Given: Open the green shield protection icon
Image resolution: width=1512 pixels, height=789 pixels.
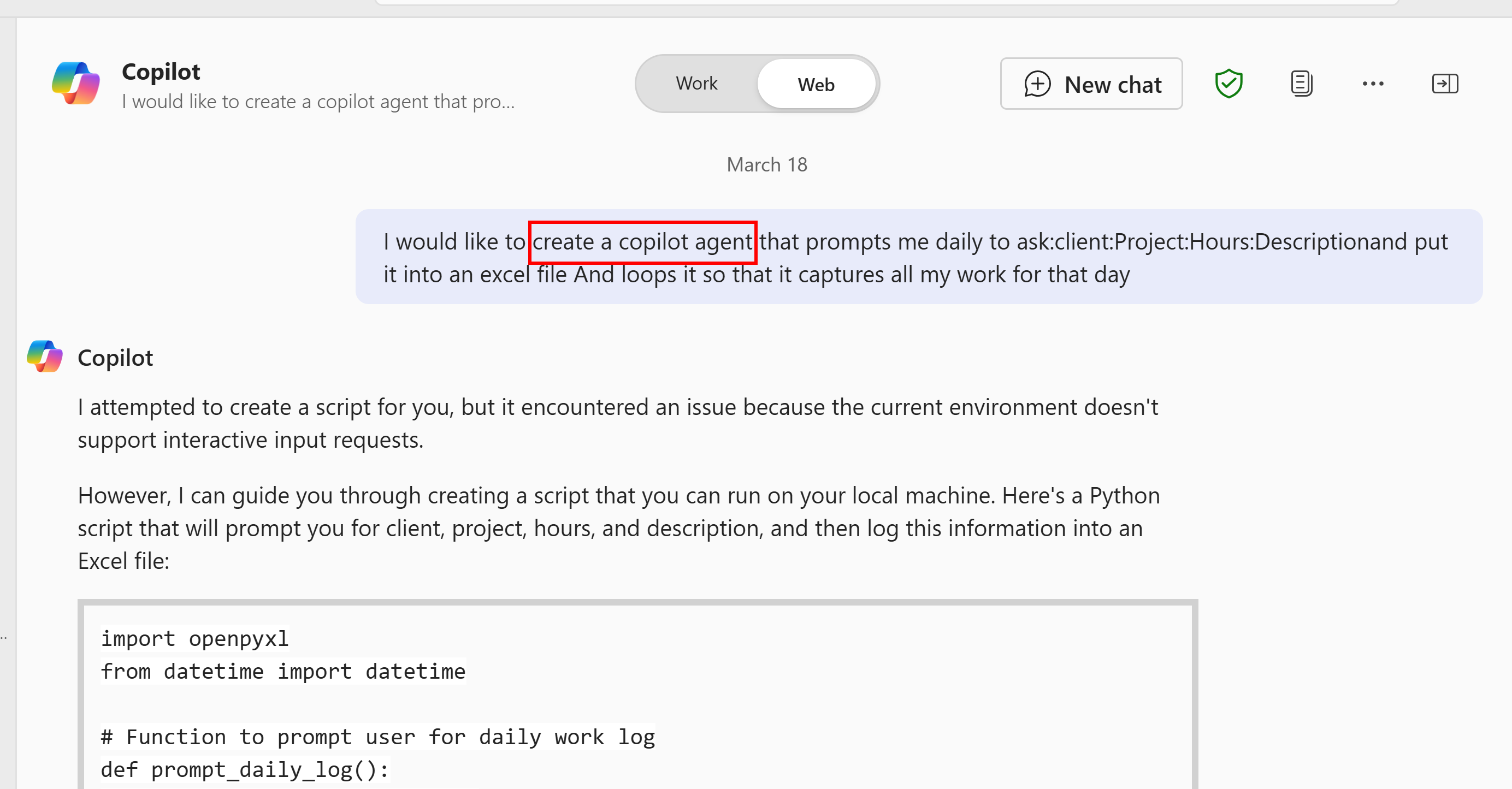Looking at the screenshot, I should pos(1228,84).
